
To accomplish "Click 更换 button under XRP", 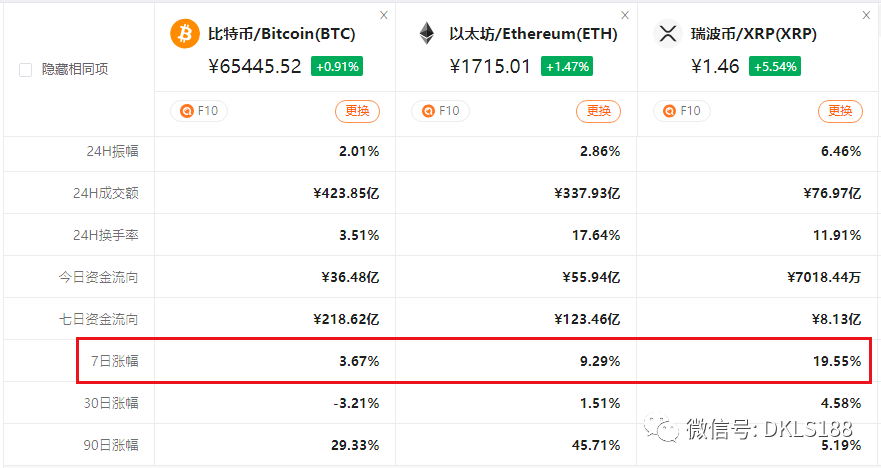I will click(x=840, y=111).
